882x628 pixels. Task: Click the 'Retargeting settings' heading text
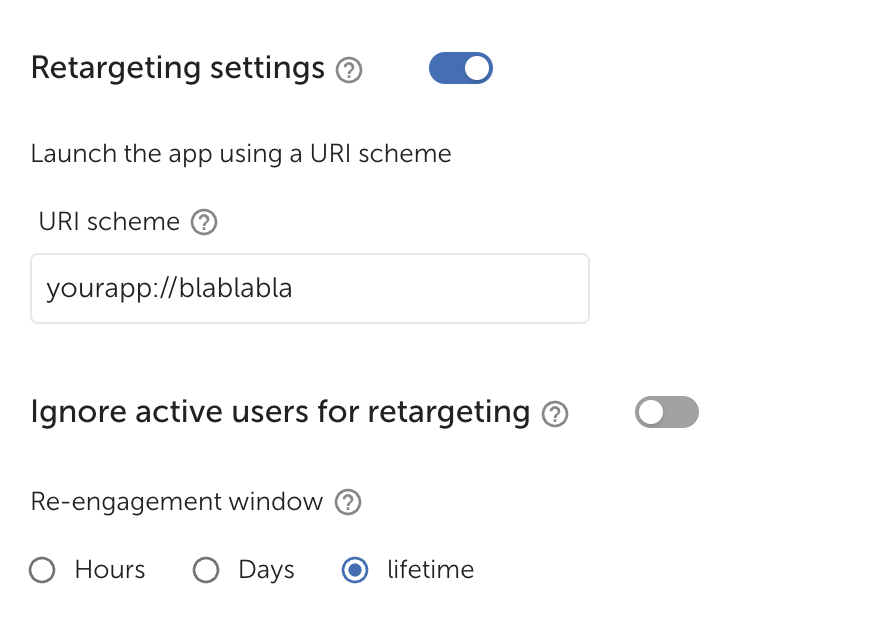click(x=178, y=68)
